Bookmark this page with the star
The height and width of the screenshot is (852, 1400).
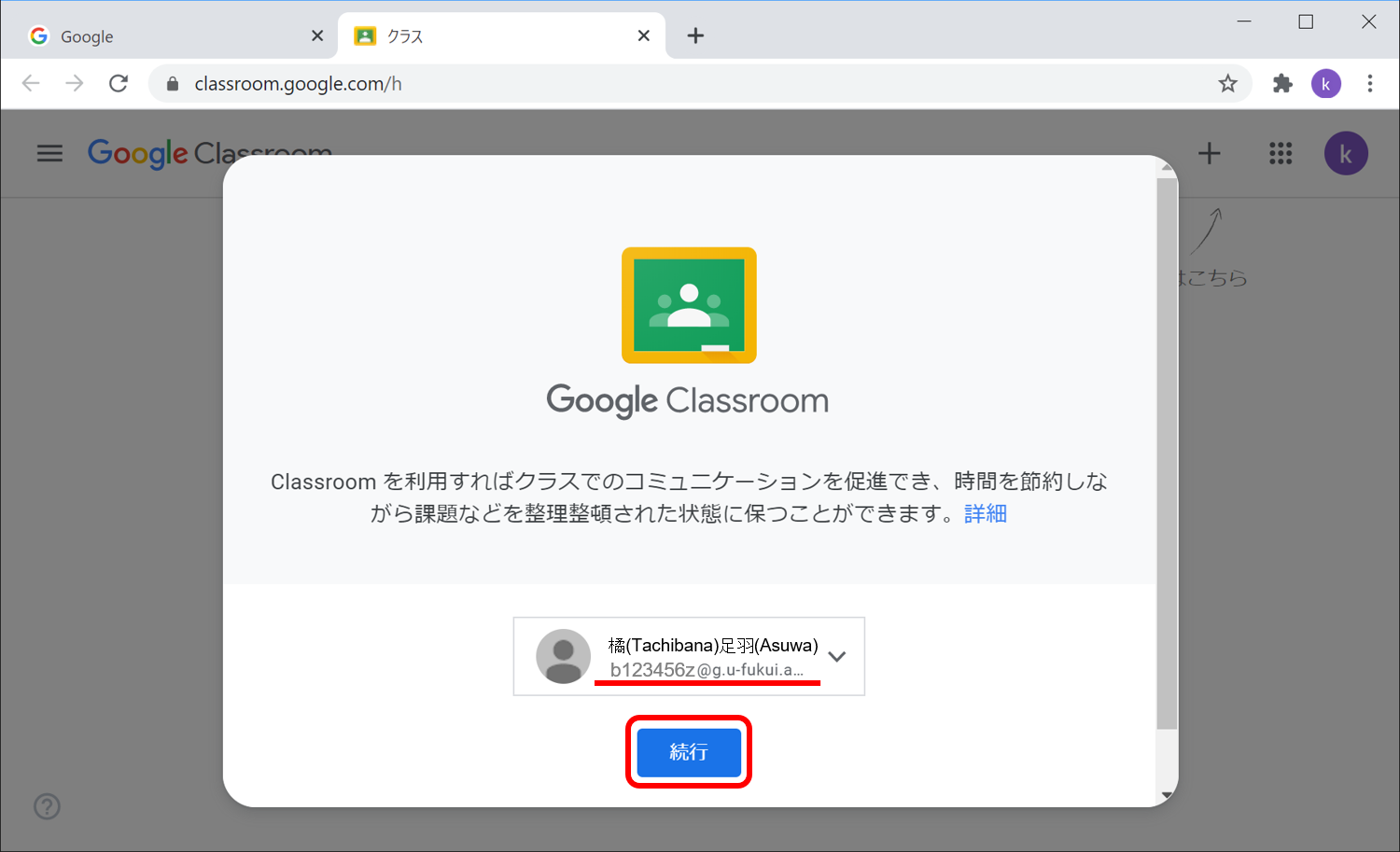pyautogui.click(x=1228, y=84)
